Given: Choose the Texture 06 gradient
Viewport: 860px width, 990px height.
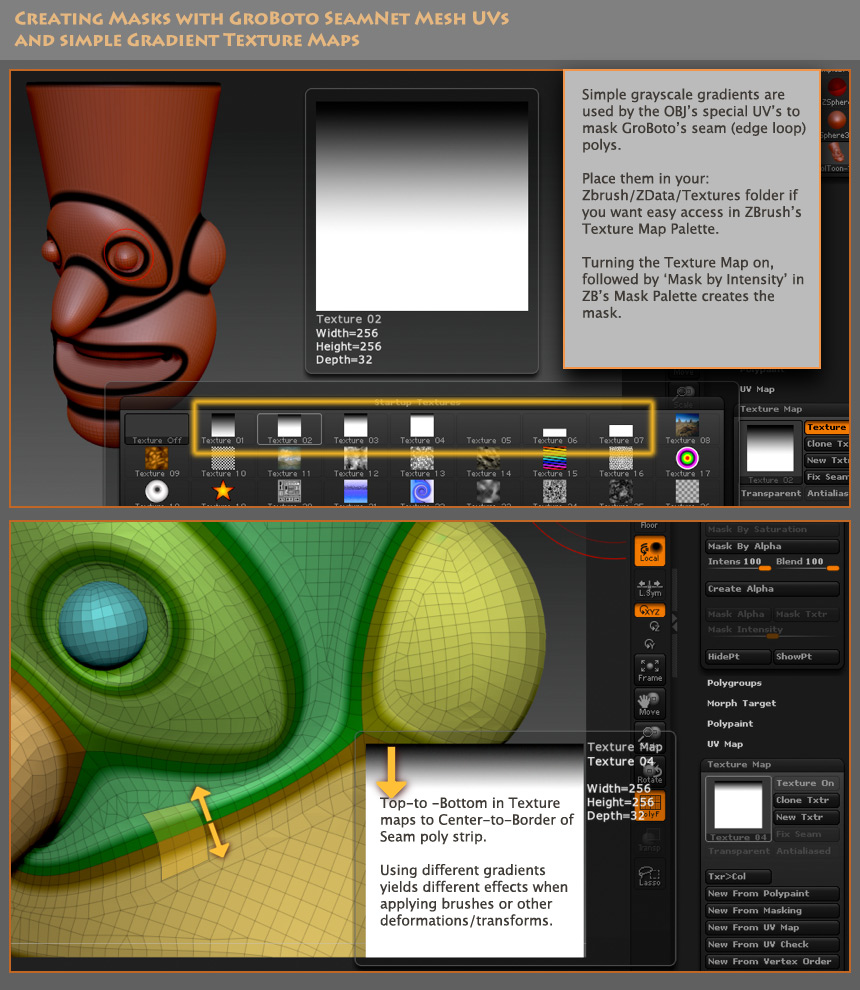Looking at the screenshot, I should (x=554, y=429).
